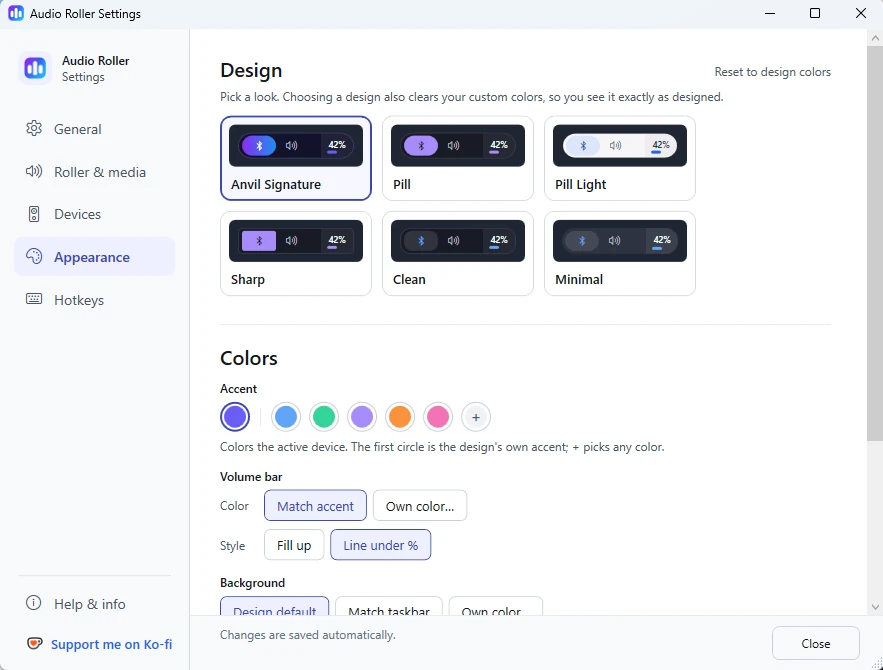883x670 pixels.
Task: Pick the pink accent color
Action: pyautogui.click(x=438, y=417)
